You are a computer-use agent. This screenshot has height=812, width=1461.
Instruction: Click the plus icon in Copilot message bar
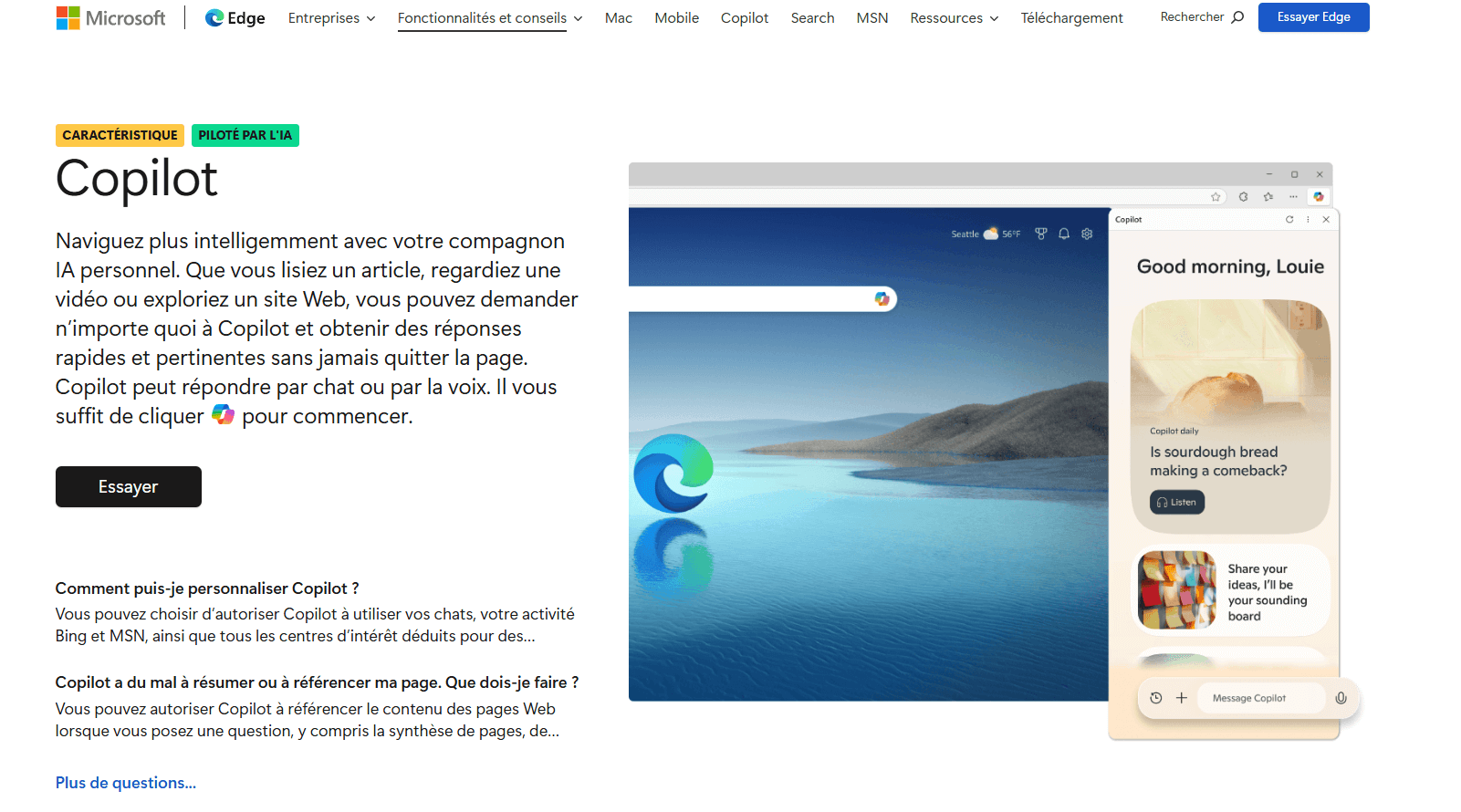(1182, 698)
